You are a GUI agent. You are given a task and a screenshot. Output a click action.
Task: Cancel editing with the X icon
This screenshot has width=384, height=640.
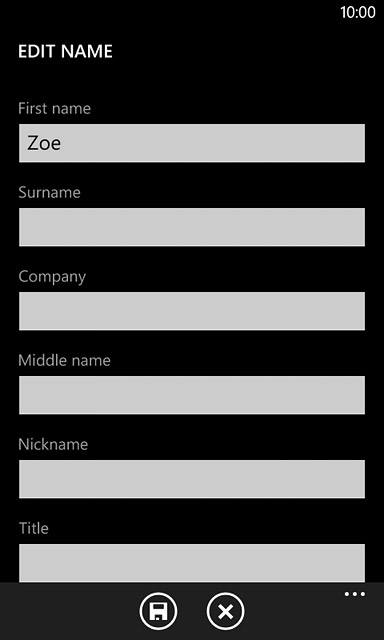225,611
